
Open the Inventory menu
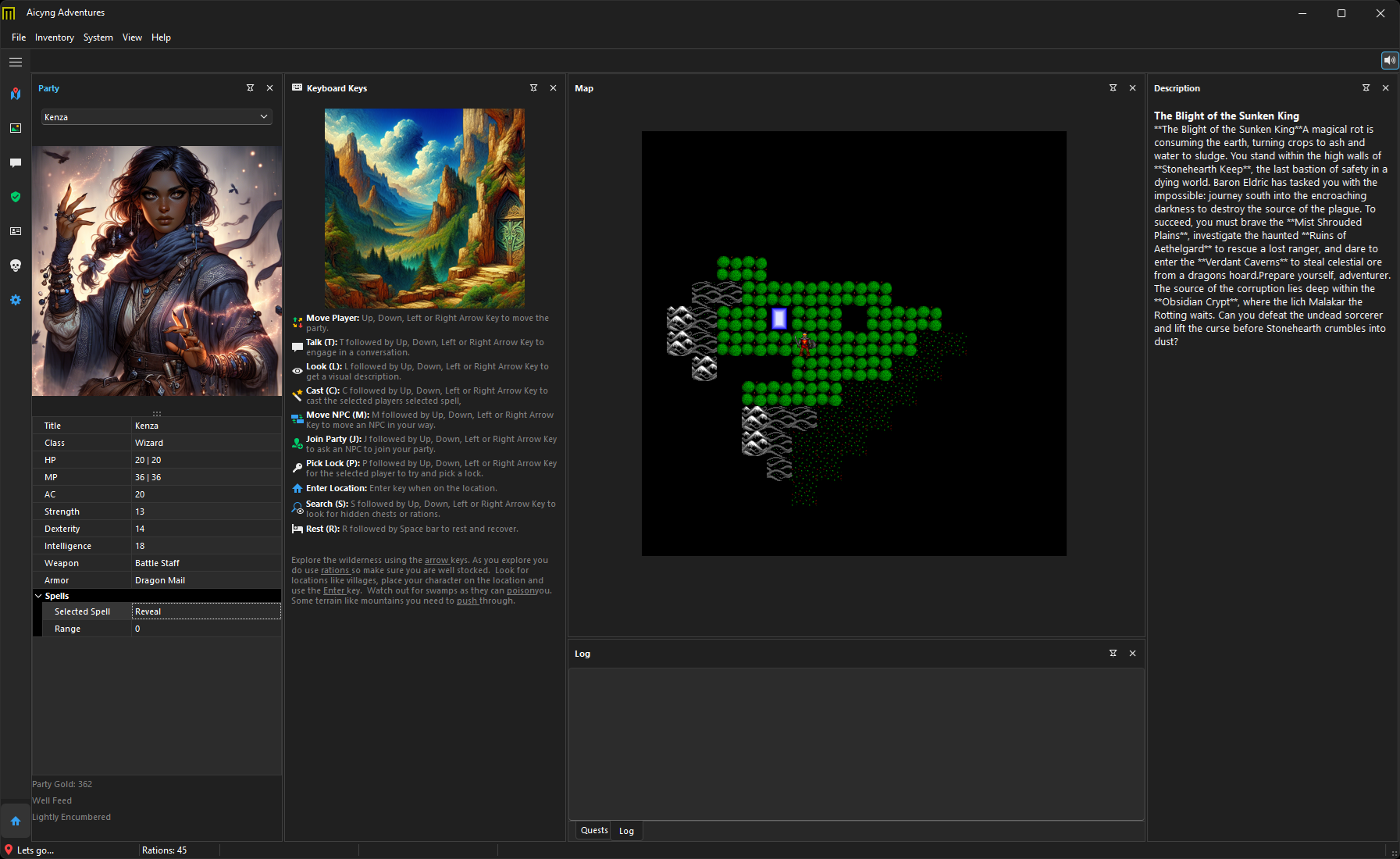pyautogui.click(x=54, y=37)
